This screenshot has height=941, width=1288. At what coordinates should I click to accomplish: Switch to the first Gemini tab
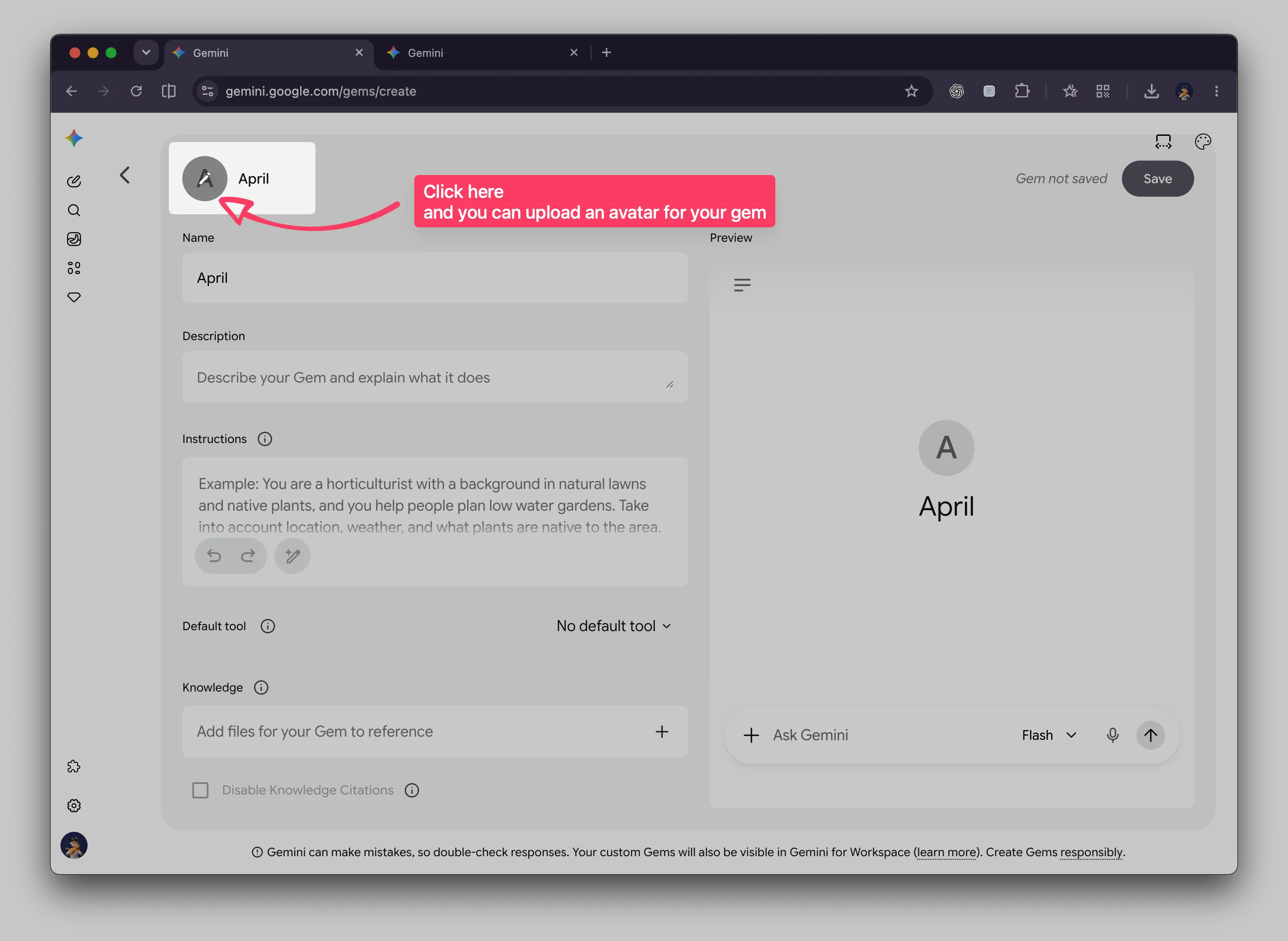269,53
